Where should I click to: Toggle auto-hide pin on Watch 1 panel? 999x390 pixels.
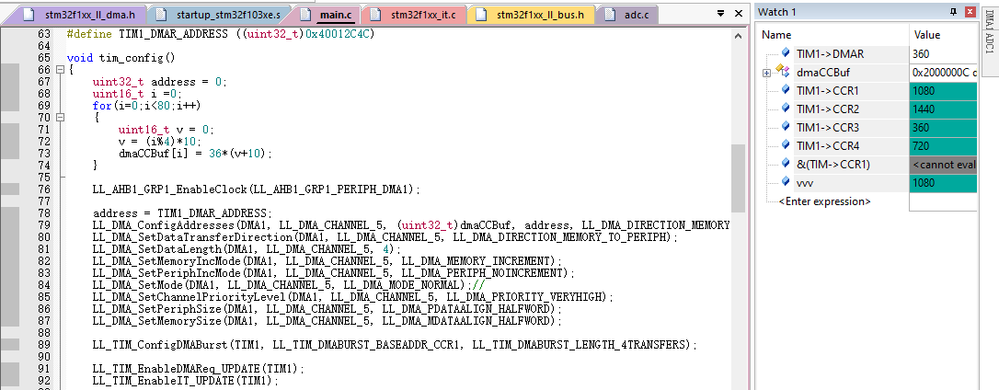pos(954,11)
